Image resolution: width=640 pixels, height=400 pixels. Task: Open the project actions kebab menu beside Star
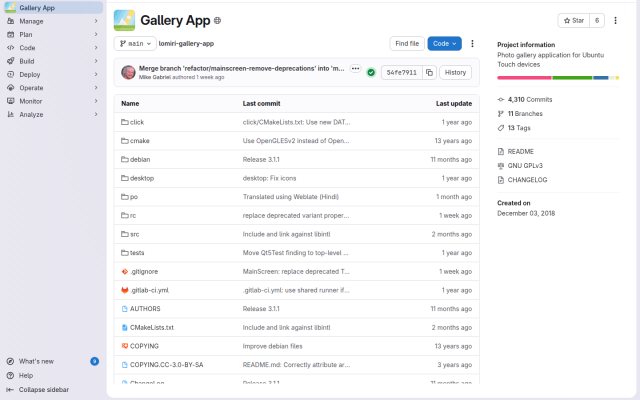[x=615, y=20]
